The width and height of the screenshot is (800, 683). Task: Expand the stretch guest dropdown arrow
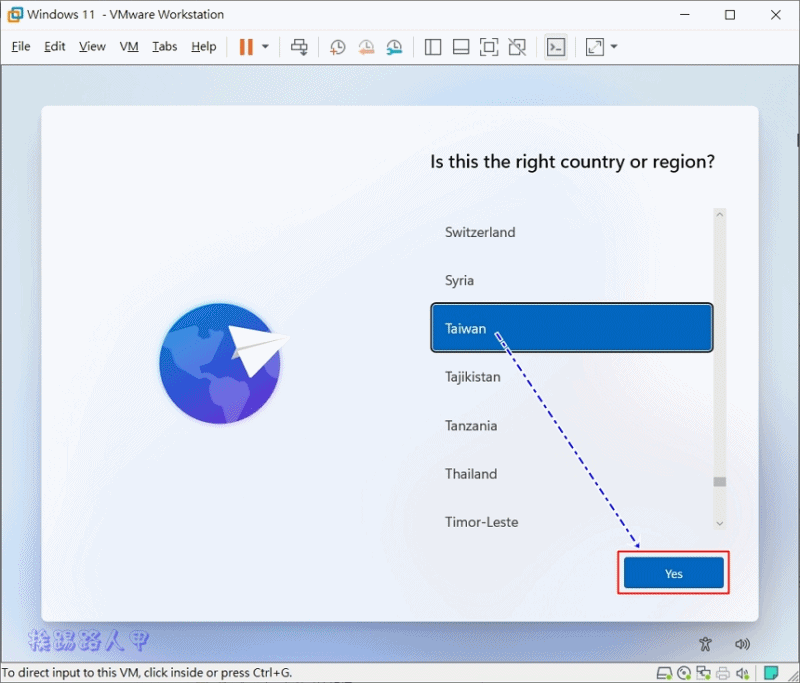click(x=614, y=47)
